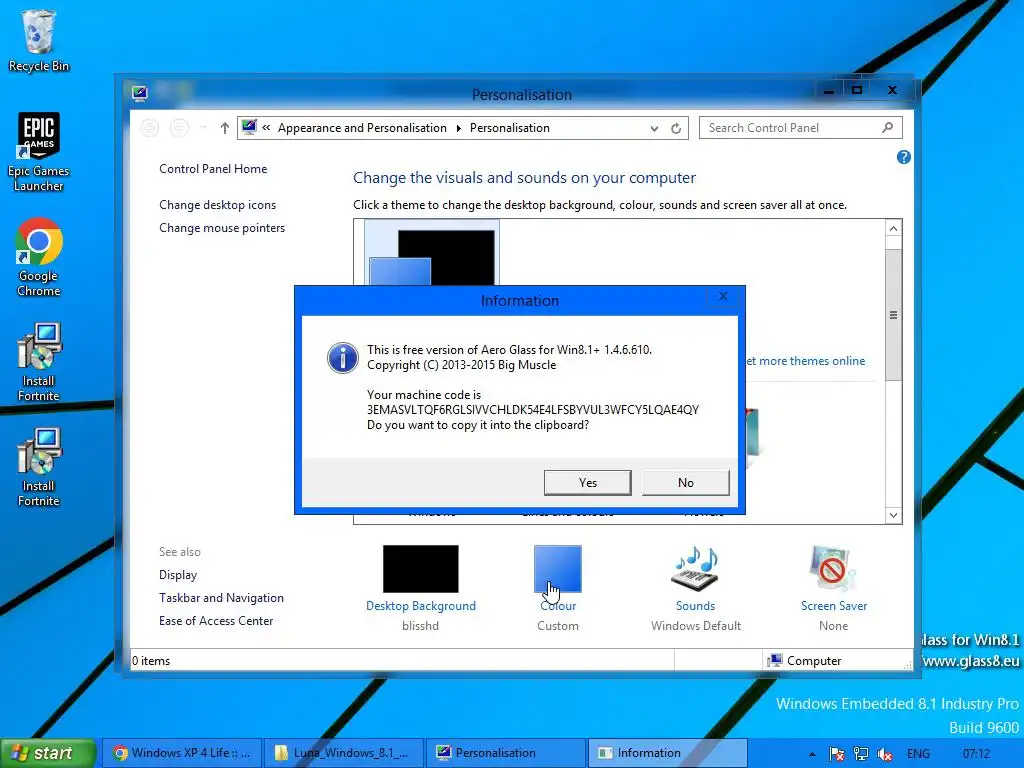Click Personalisation window system icon

[140, 93]
